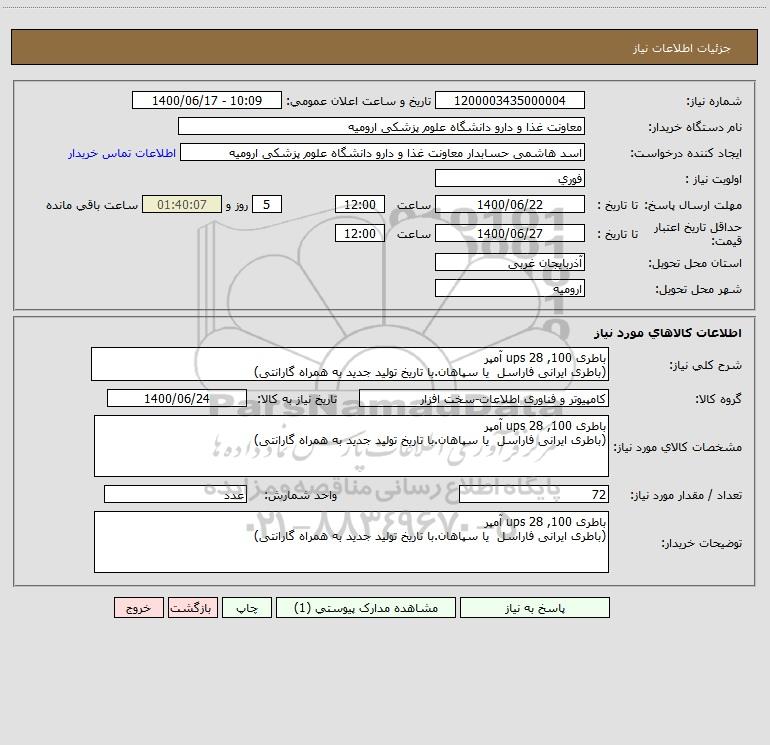Image resolution: width=770 pixels, height=745 pixels.
Task: Click priority field showing فوری
Action: coord(510,178)
